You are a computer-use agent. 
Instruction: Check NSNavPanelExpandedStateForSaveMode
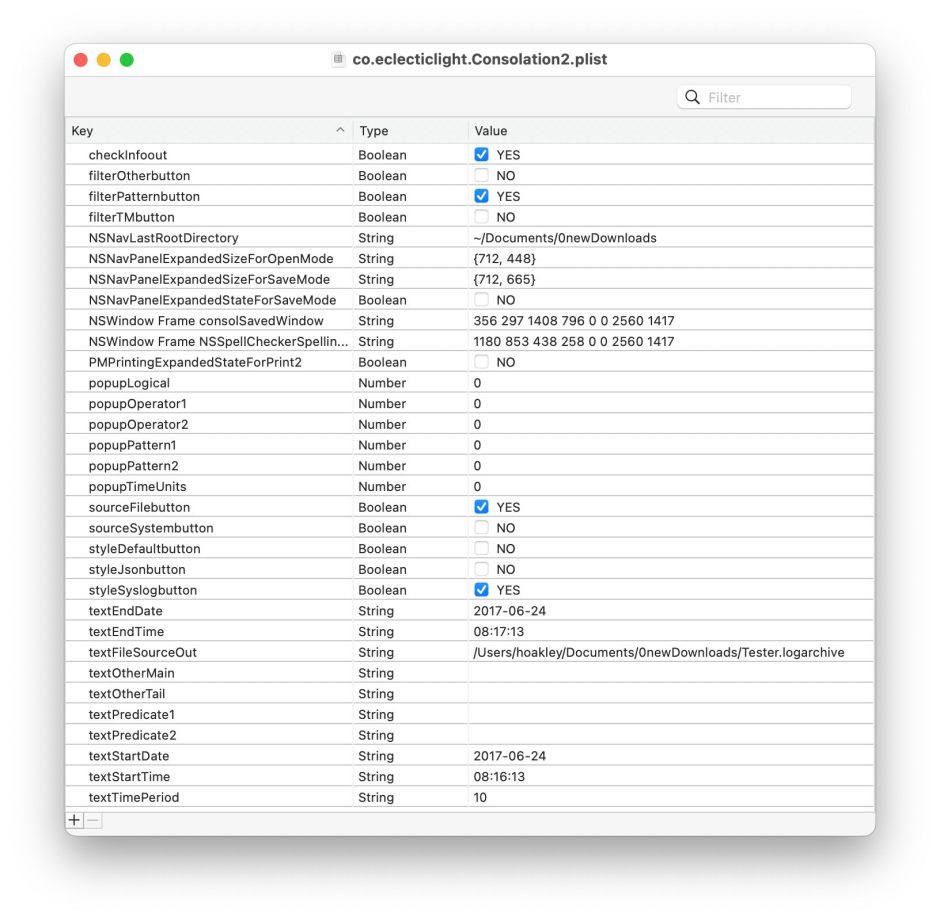pos(481,299)
